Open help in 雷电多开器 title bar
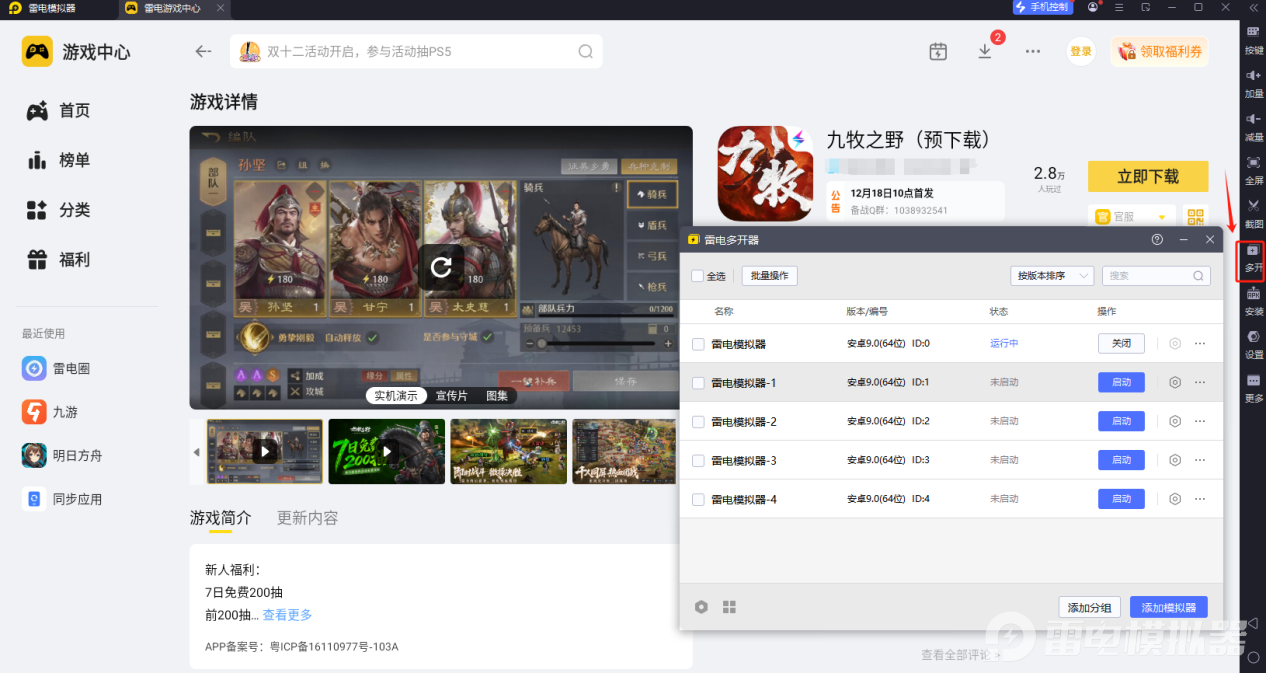The width and height of the screenshot is (1266, 673). coord(1157,240)
